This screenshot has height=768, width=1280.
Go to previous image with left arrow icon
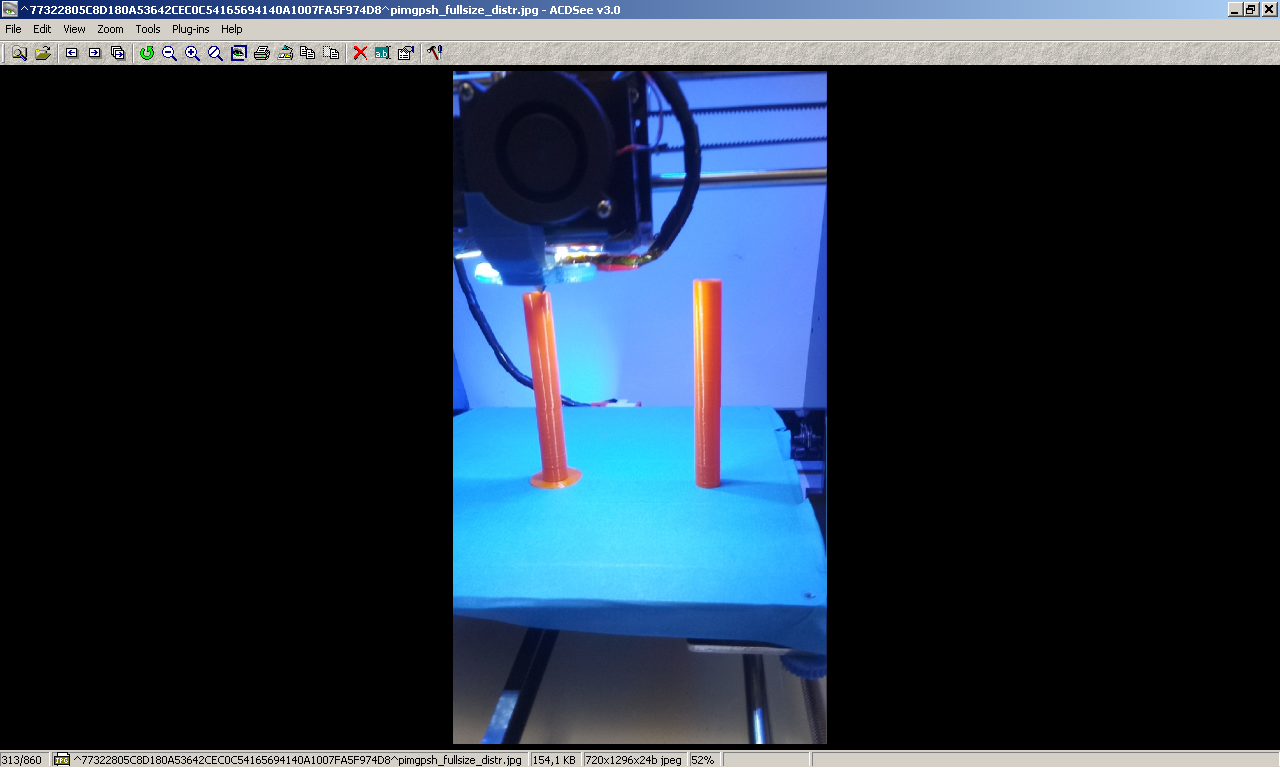(72, 53)
